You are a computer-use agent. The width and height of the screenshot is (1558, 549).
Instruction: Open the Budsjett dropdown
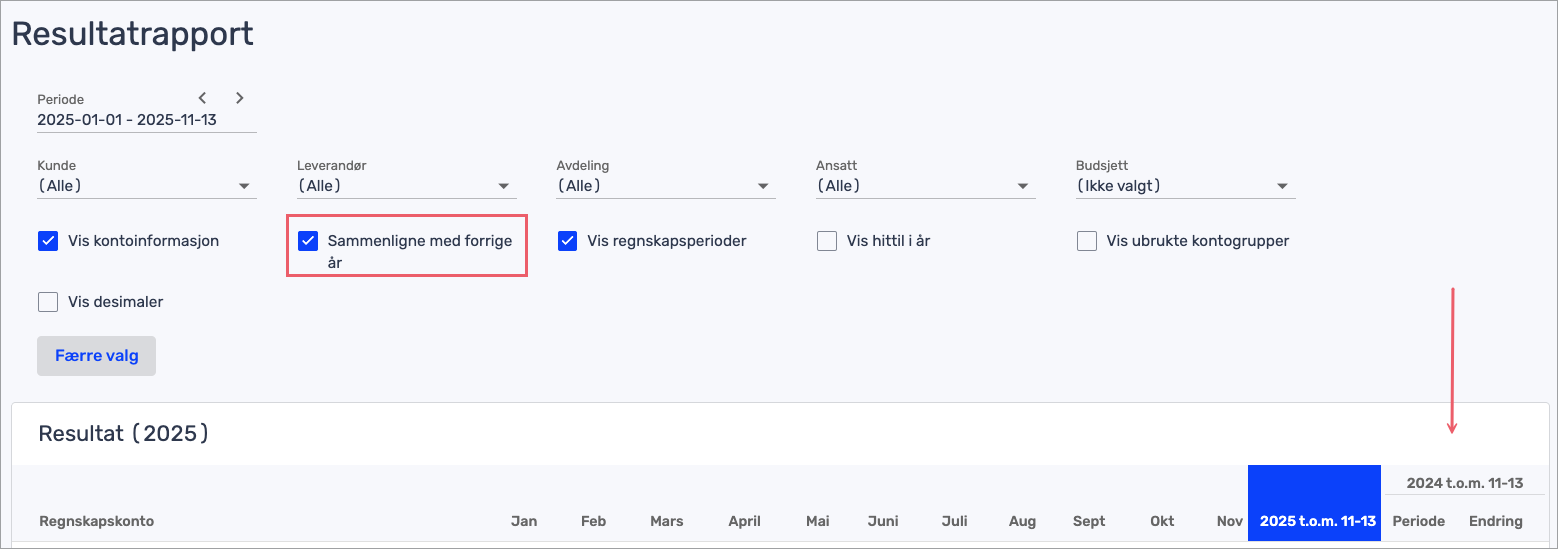point(1185,186)
